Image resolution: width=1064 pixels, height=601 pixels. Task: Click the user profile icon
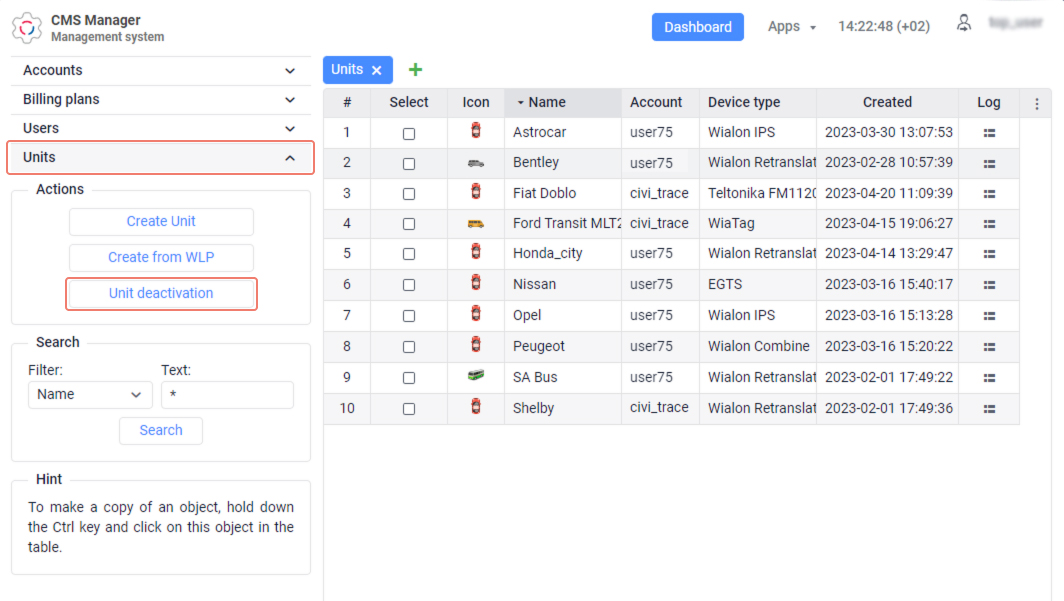(x=964, y=23)
